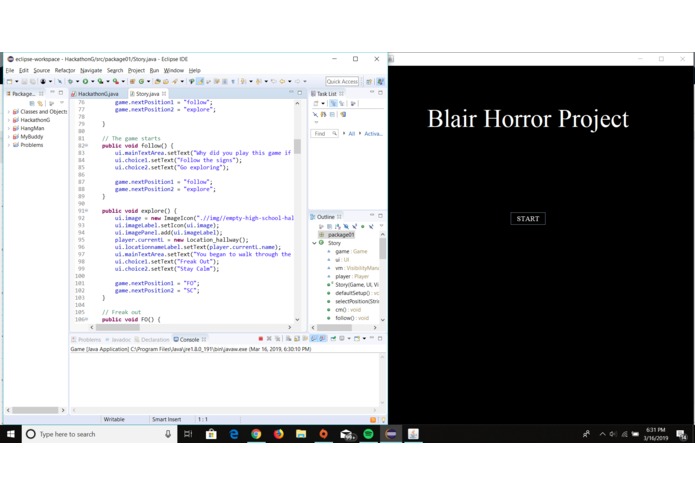Click the Remove Launch icon in Console toolbar
695x494 pixels.
point(269,339)
